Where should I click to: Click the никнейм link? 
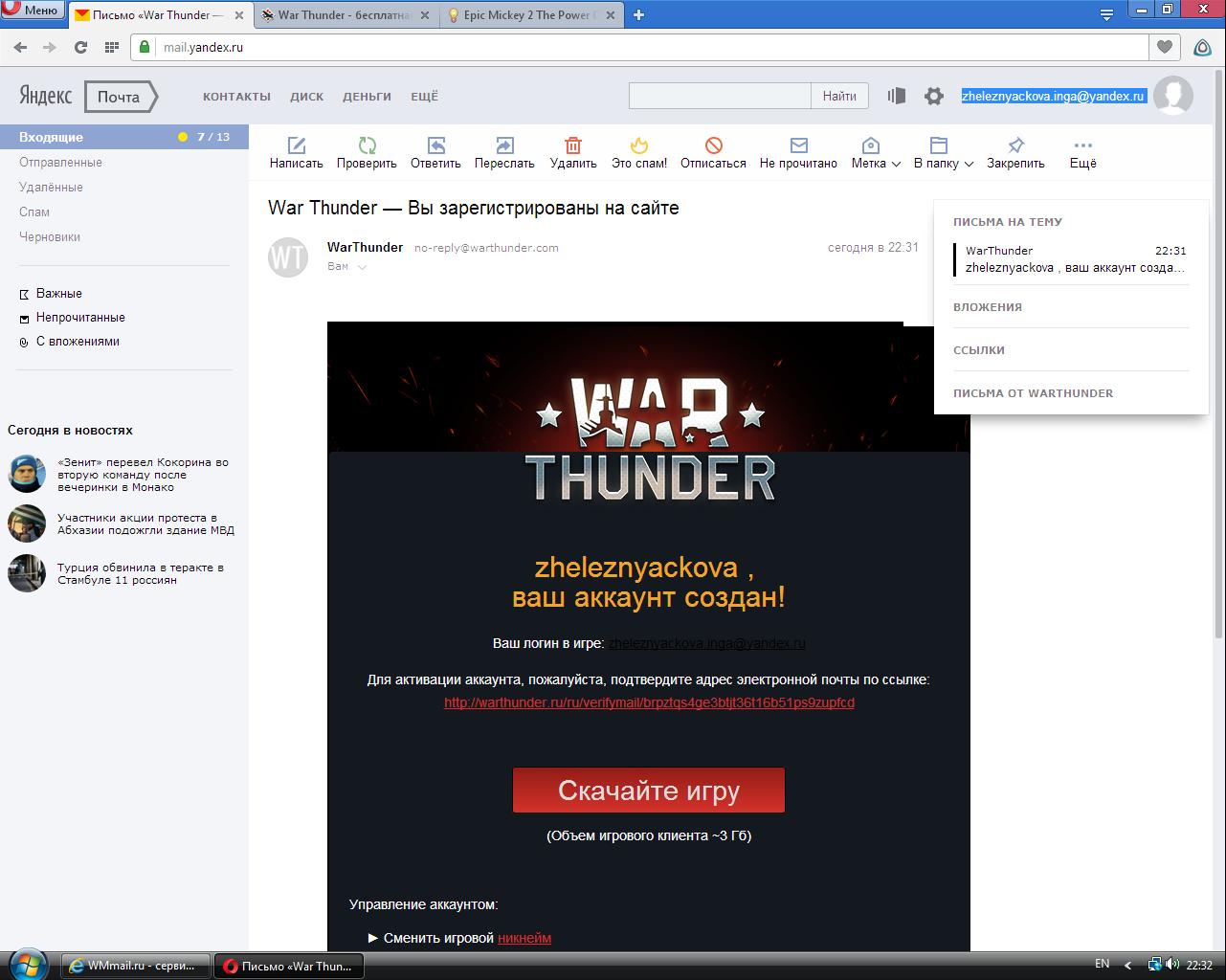[x=524, y=938]
